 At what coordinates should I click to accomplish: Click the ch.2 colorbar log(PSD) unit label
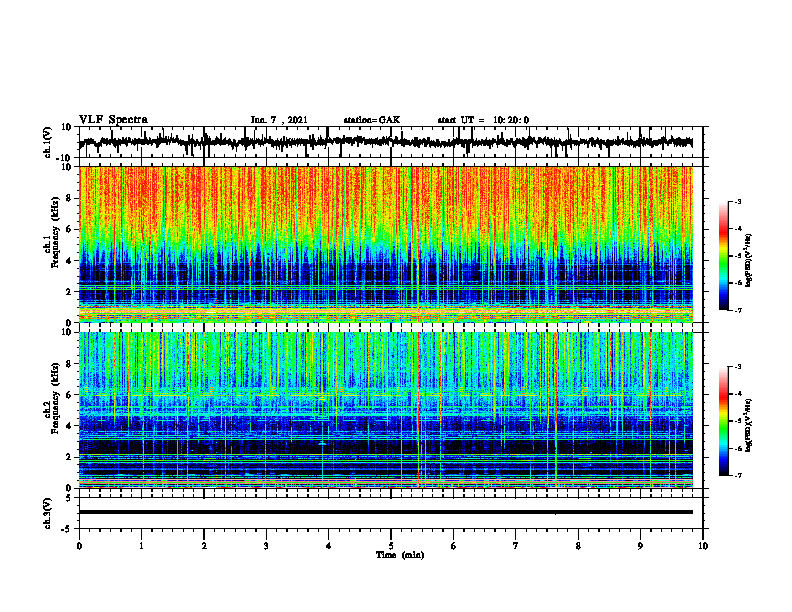(x=749, y=425)
